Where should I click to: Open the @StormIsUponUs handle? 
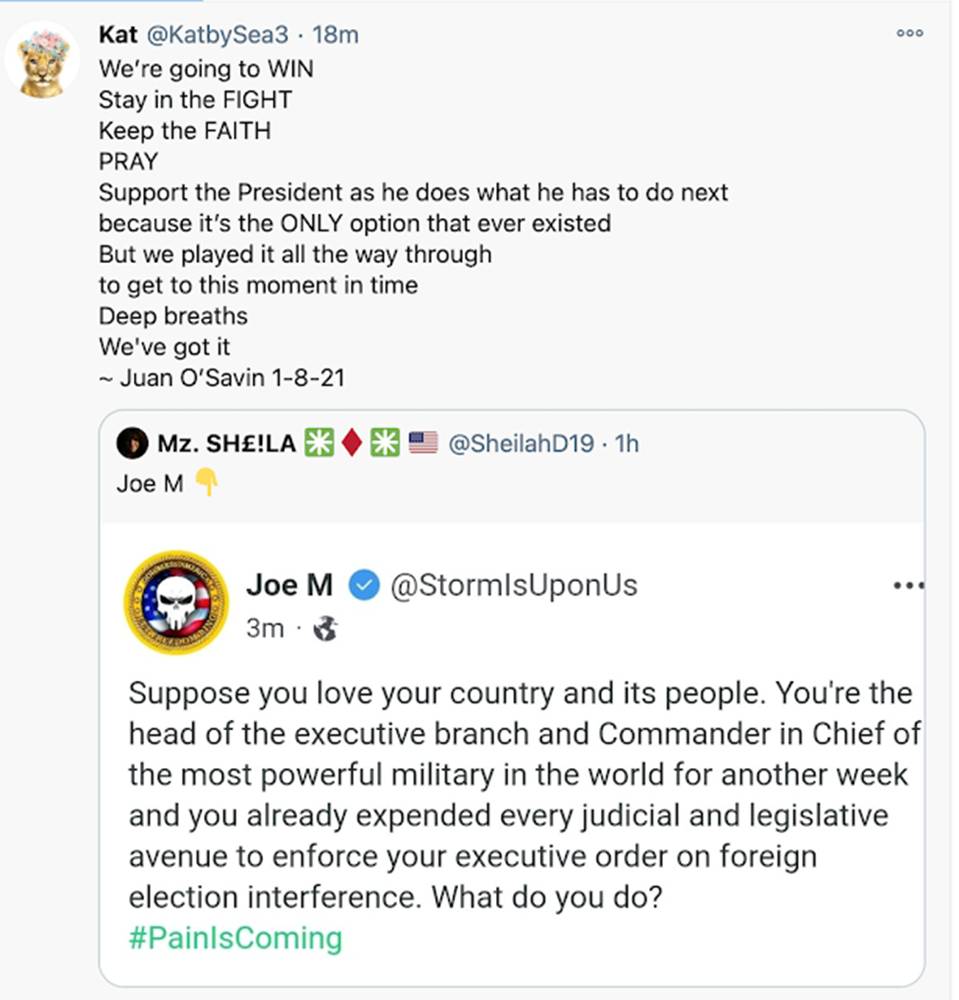pyautogui.click(x=513, y=585)
